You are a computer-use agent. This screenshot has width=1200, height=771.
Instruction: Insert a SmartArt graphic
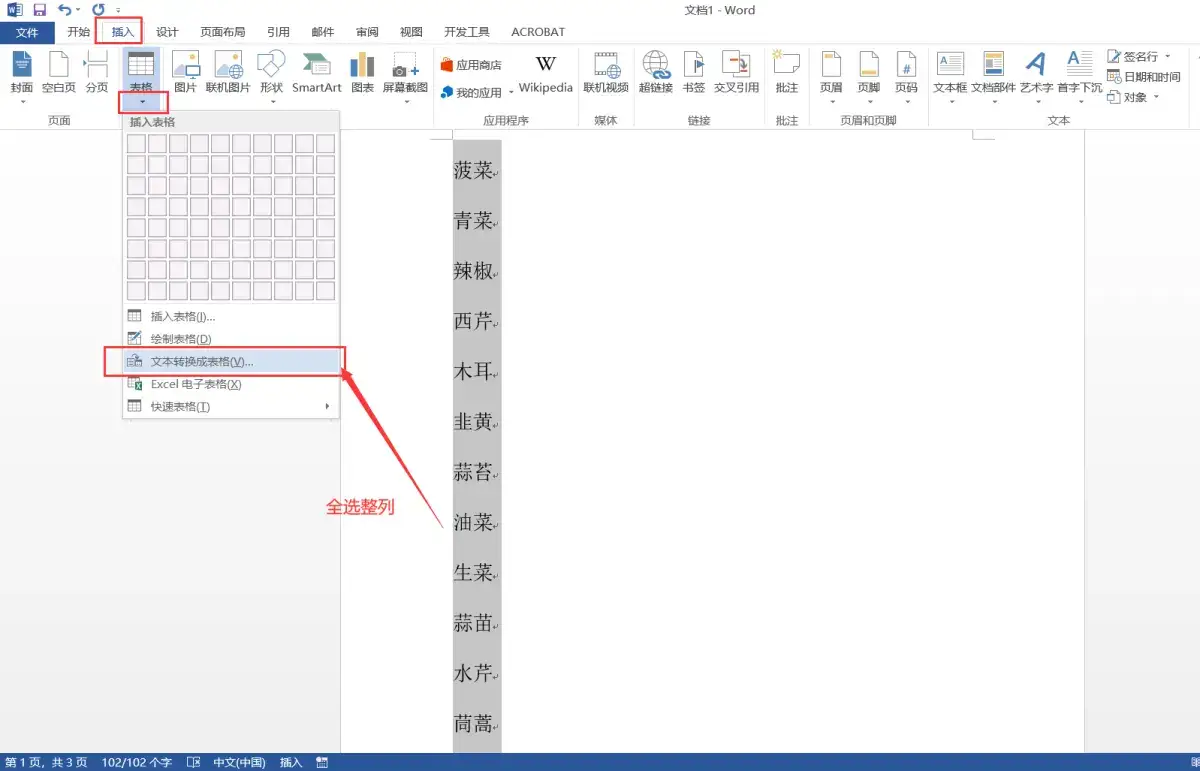coord(317,75)
